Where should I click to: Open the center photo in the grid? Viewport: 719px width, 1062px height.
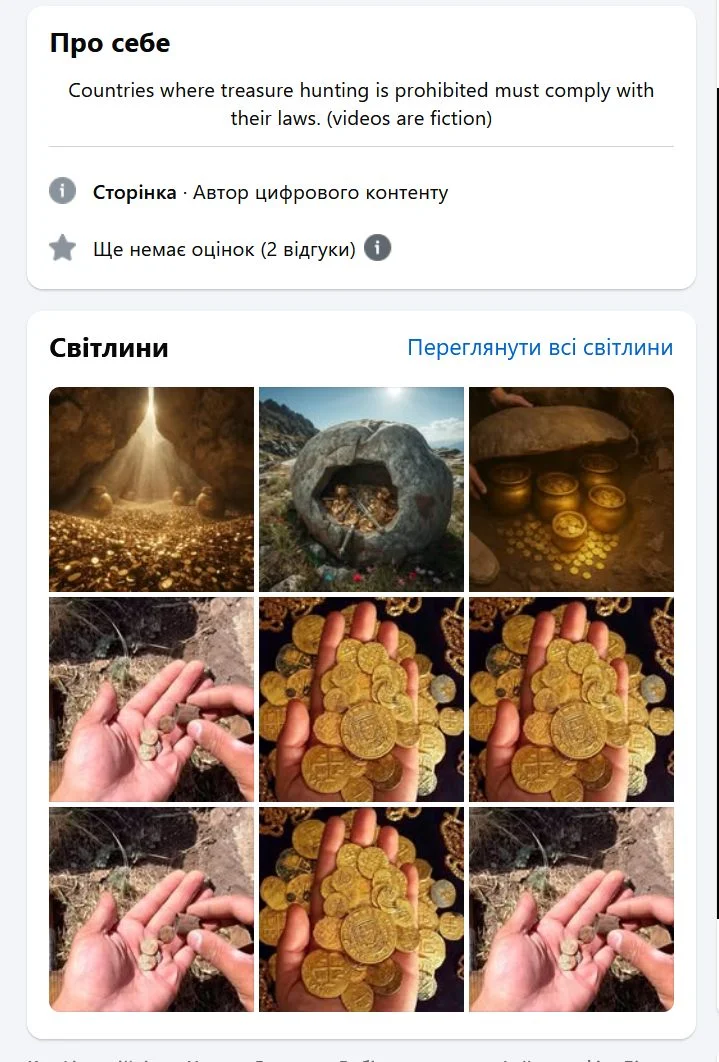[362, 699]
